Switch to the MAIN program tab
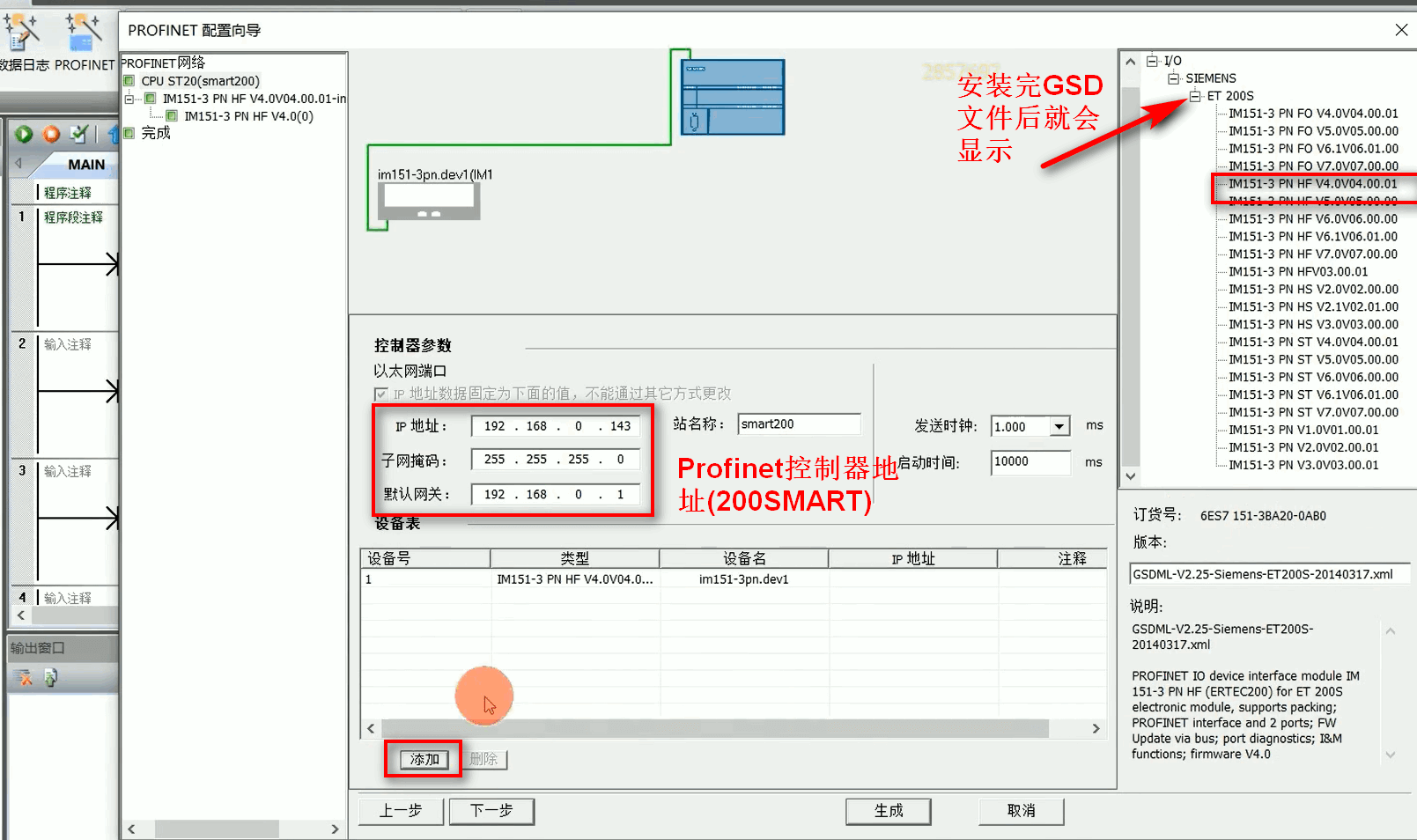The width and height of the screenshot is (1417, 840). pos(85,165)
